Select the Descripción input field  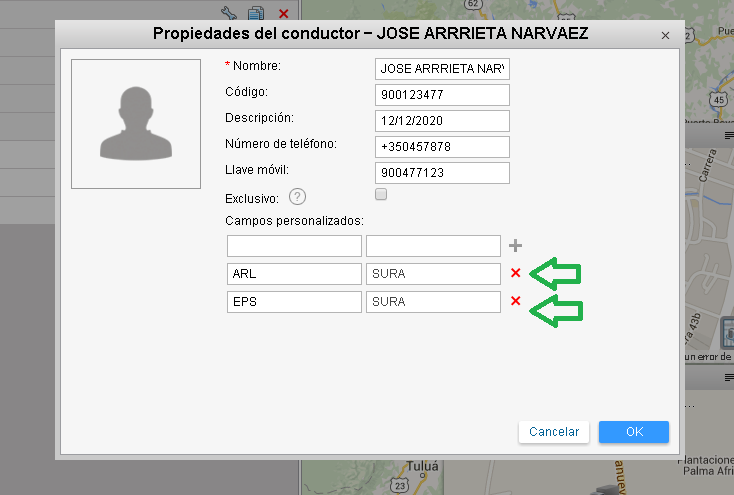coord(442,121)
